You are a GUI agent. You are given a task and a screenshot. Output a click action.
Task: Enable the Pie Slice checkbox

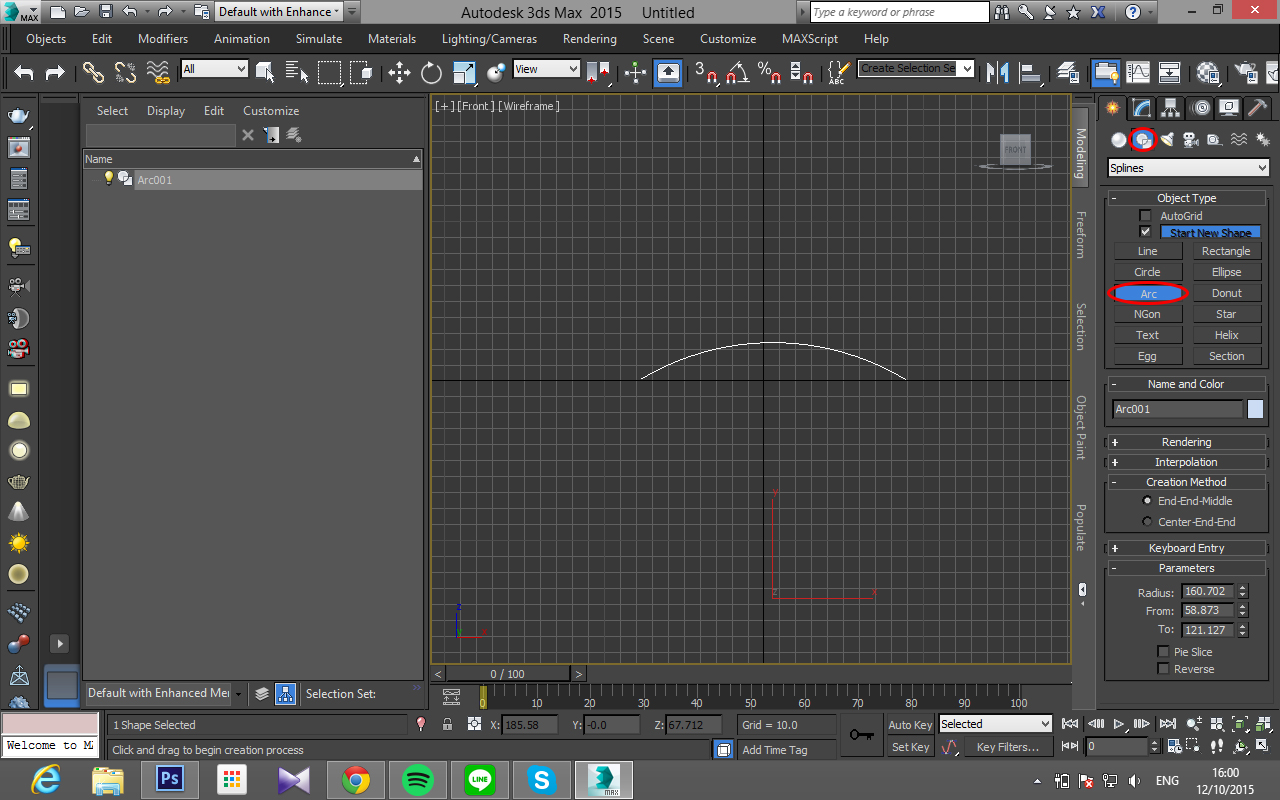(1163, 652)
